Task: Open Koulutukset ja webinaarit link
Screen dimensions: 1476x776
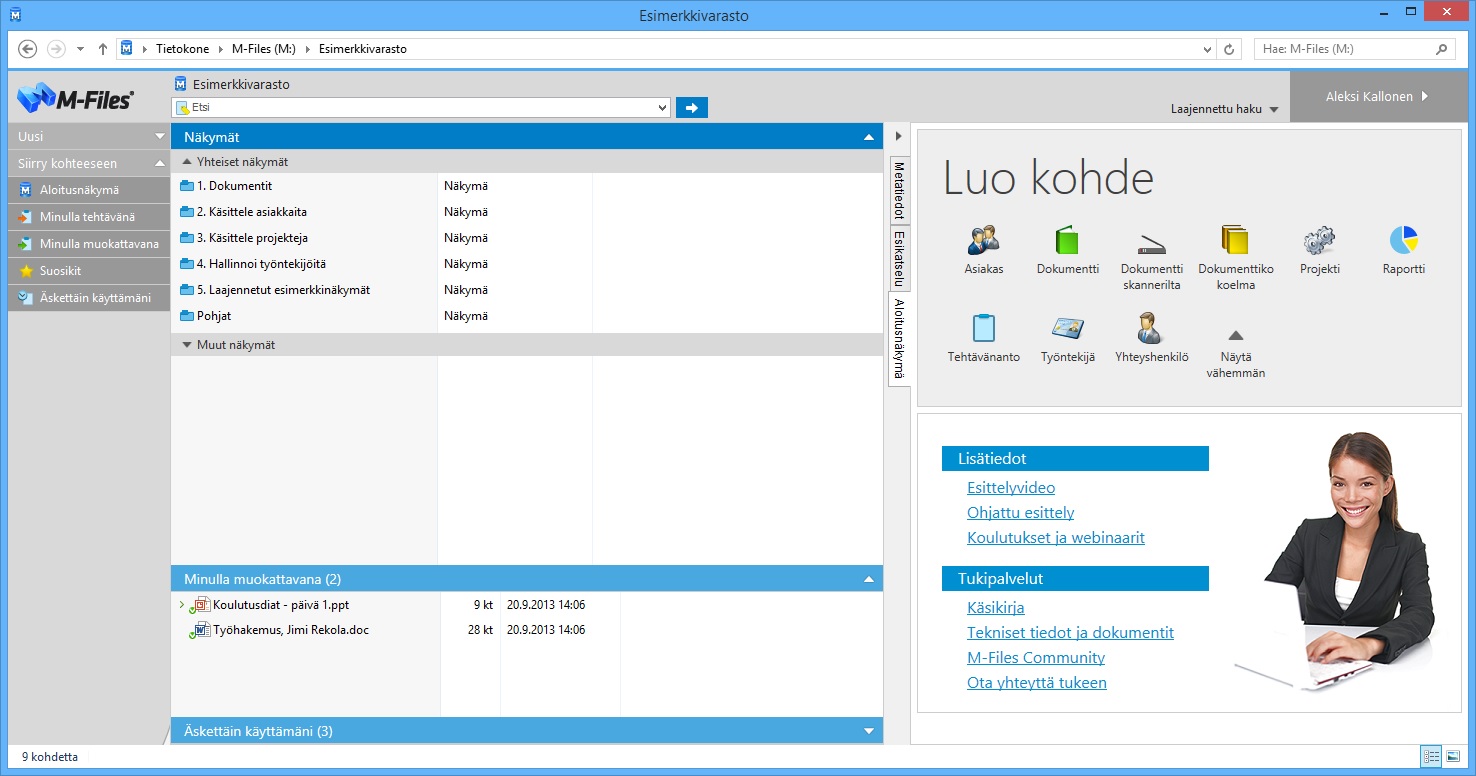Action: pos(1055,538)
